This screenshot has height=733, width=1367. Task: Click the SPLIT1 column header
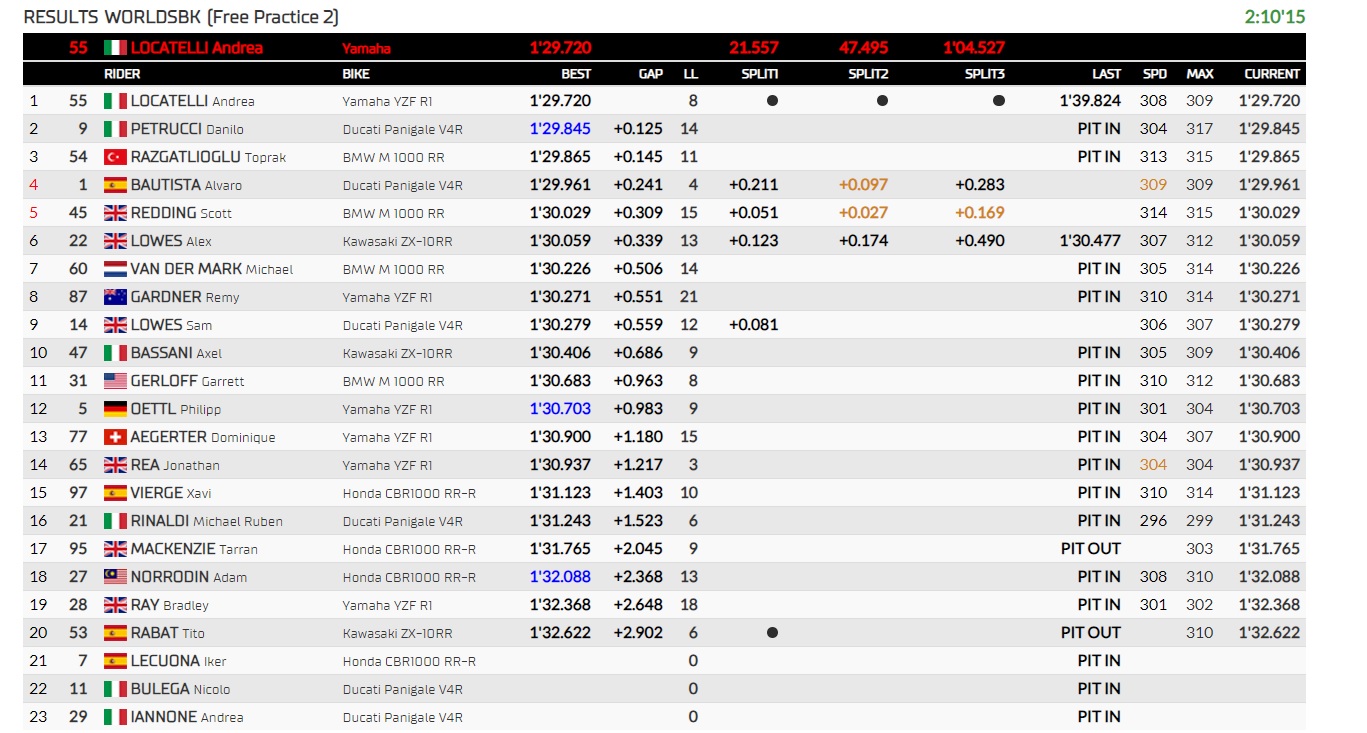coord(760,74)
